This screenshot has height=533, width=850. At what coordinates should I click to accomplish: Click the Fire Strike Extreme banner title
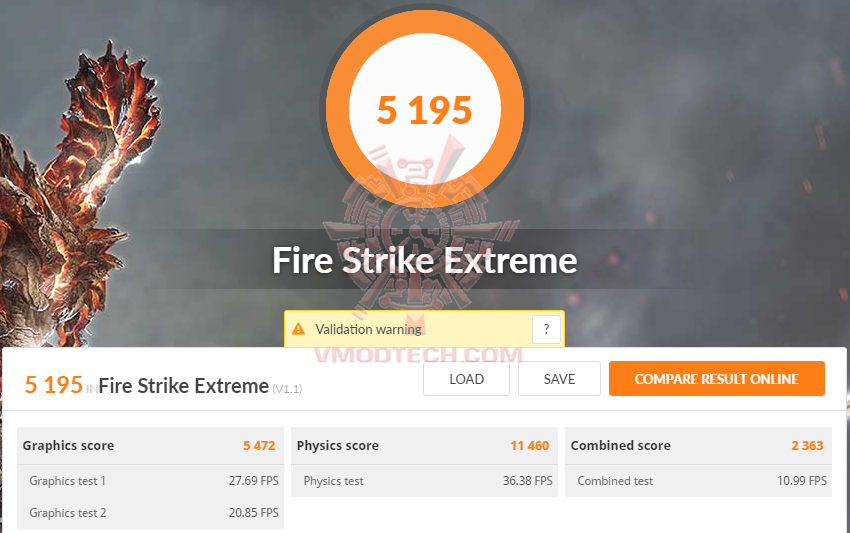424,260
